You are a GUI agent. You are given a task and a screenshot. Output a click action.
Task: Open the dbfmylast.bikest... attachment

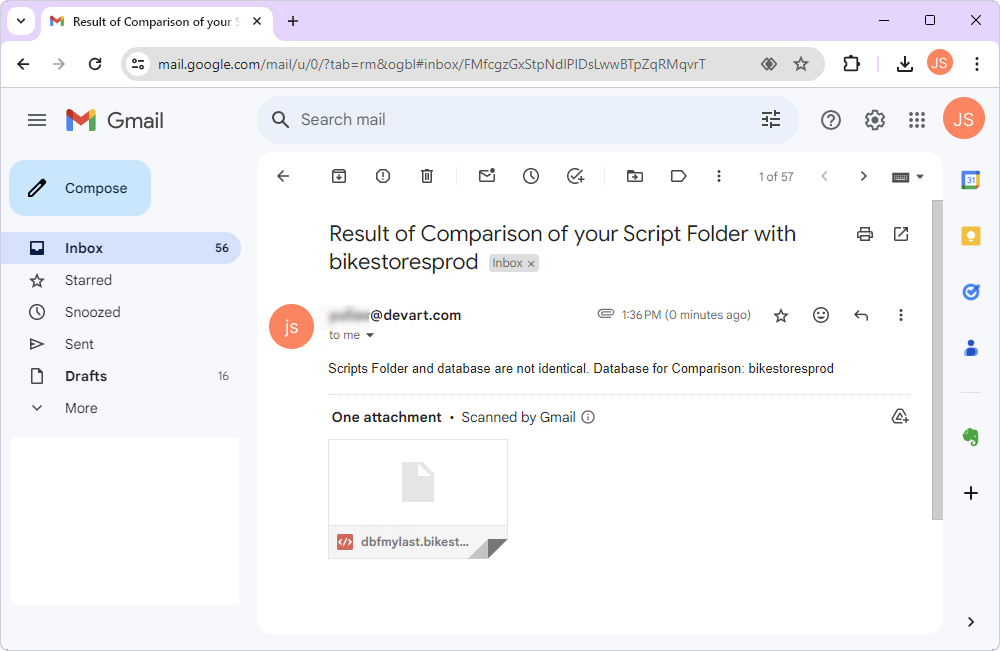418,499
